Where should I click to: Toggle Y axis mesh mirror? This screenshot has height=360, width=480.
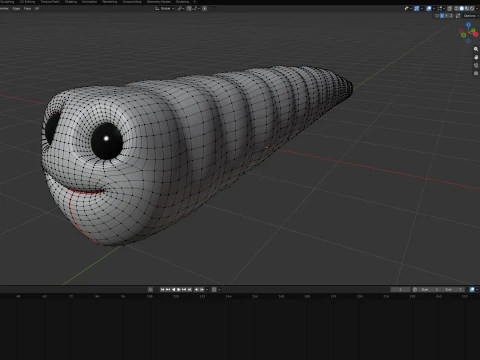(446, 16)
